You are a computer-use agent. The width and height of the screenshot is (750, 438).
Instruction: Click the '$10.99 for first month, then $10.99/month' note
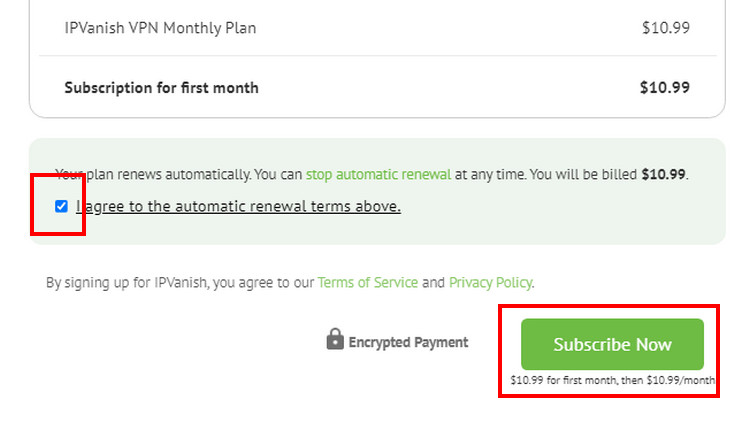click(612, 380)
